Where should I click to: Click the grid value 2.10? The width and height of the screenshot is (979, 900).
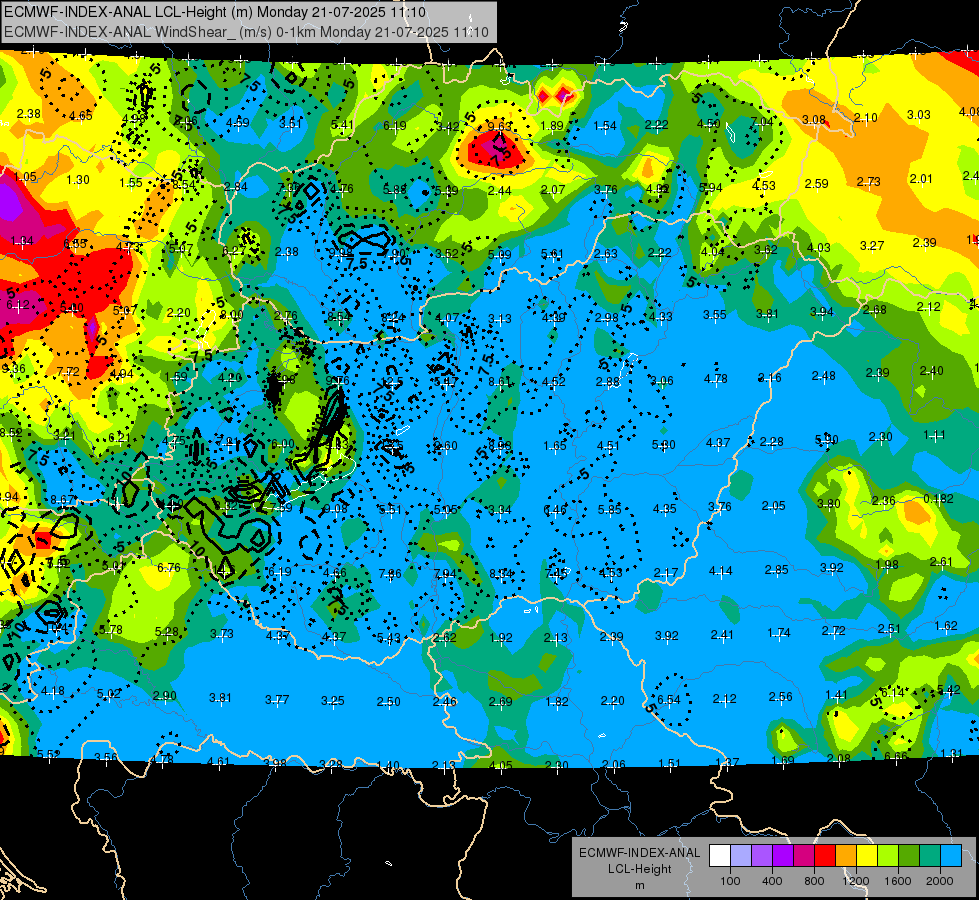(865, 117)
